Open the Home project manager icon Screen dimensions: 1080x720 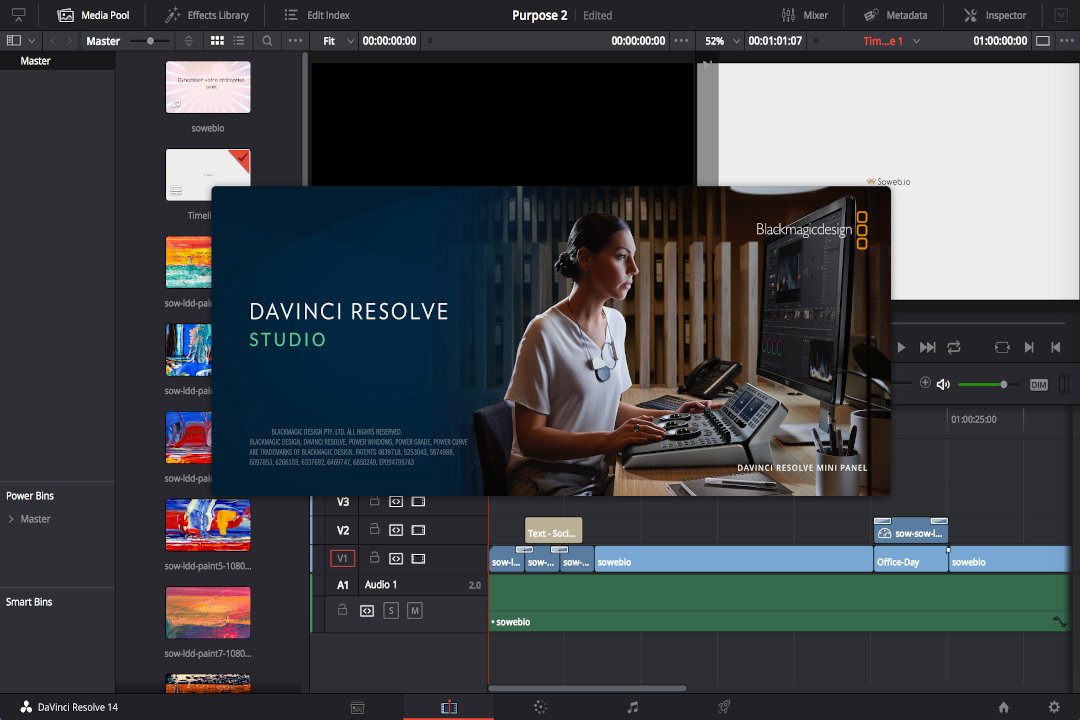(1004, 707)
